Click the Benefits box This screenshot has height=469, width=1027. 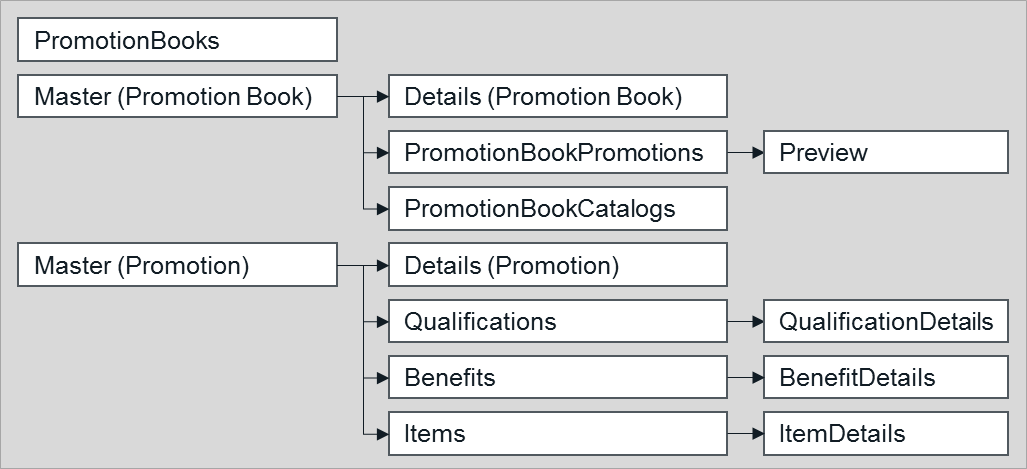(x=557, y=378)
